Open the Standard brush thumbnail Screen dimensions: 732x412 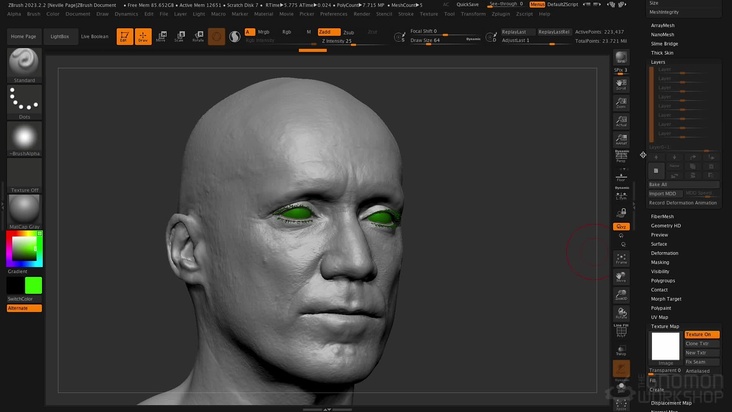click(x=24, y=64)
